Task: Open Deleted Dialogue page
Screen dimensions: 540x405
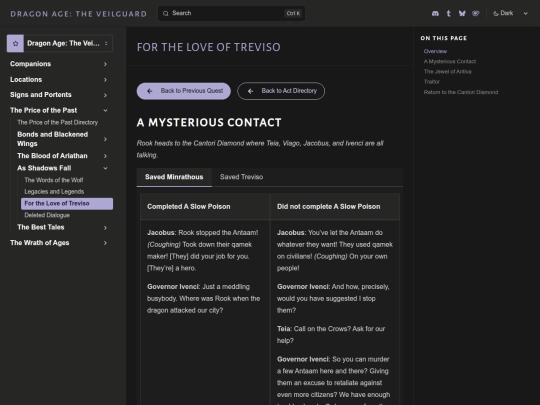Action: click(47, 215)
